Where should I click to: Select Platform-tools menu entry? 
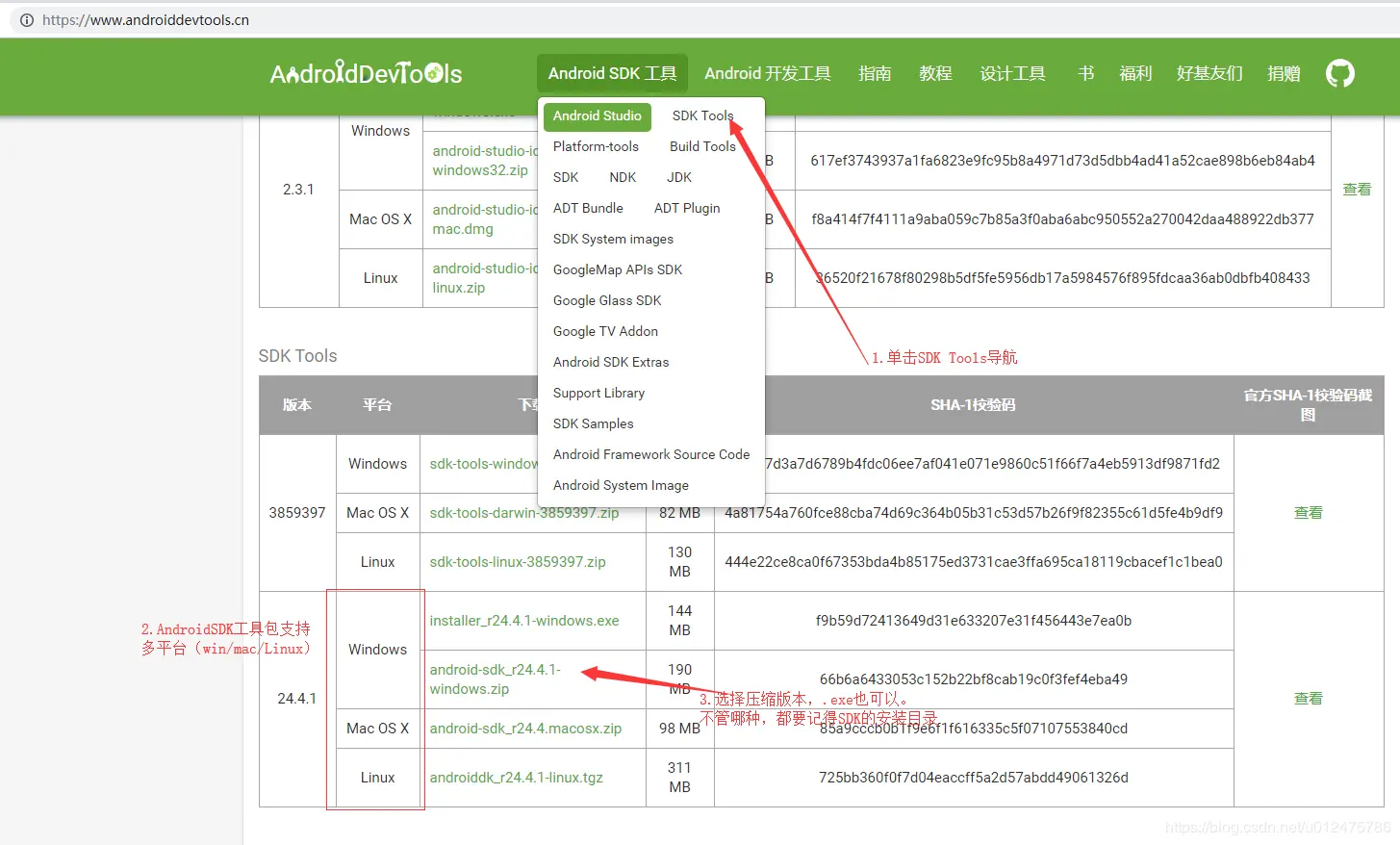[x=596, y=146]
